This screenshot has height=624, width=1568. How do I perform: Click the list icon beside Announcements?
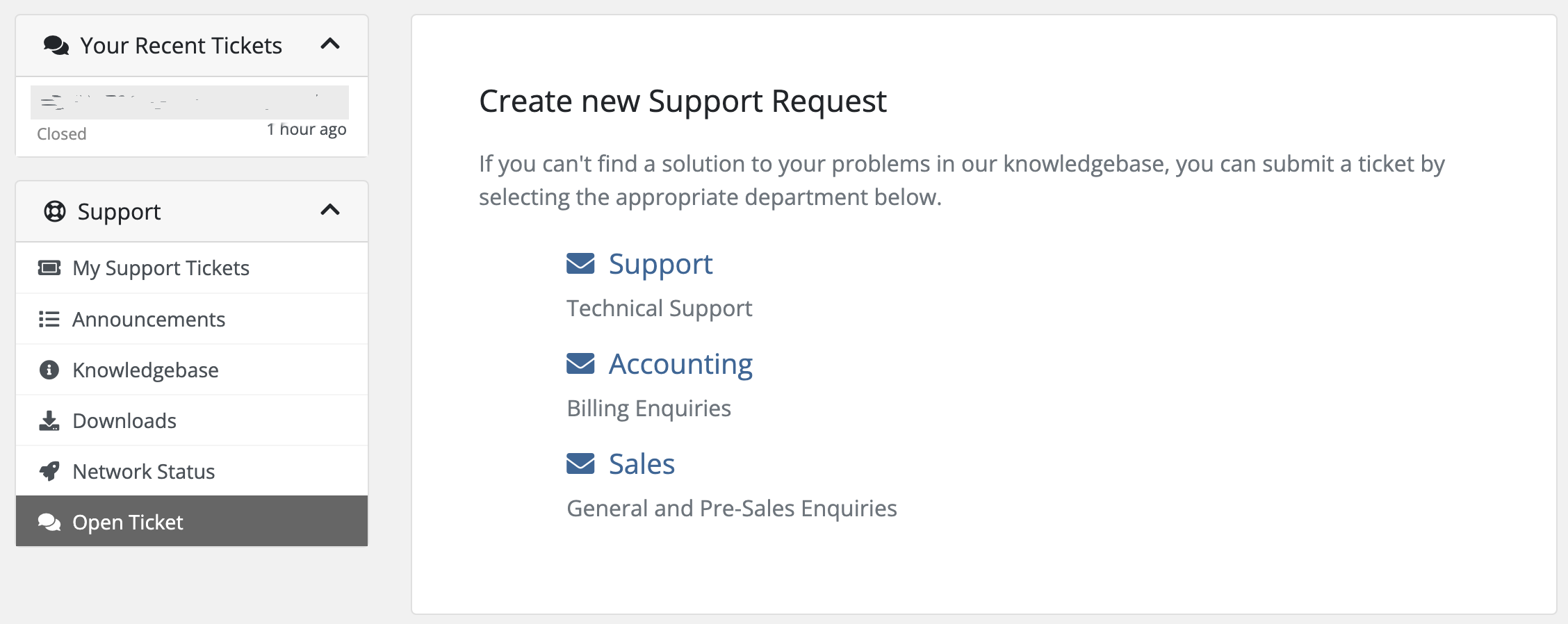49,319
